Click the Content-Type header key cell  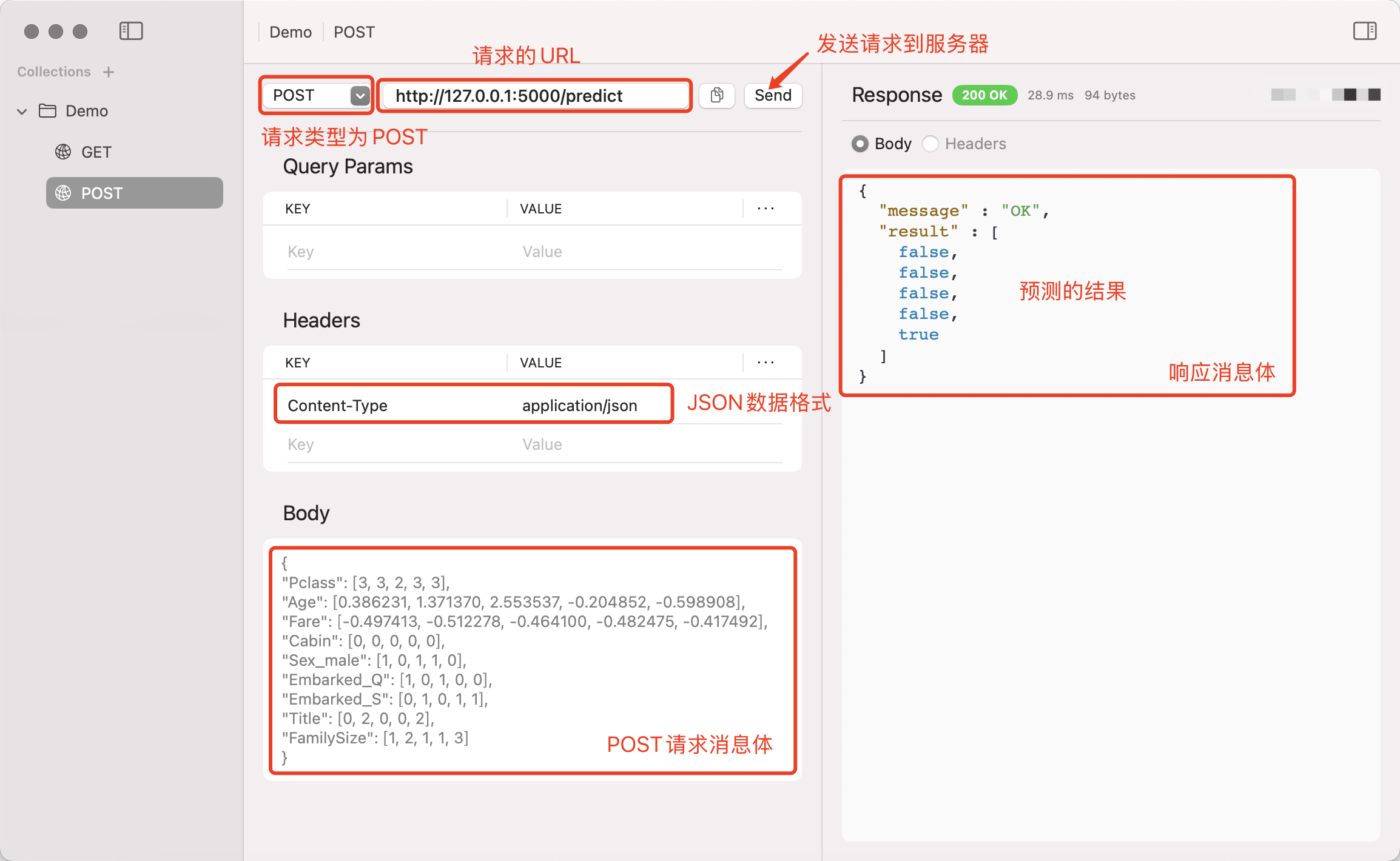(337, 406)
